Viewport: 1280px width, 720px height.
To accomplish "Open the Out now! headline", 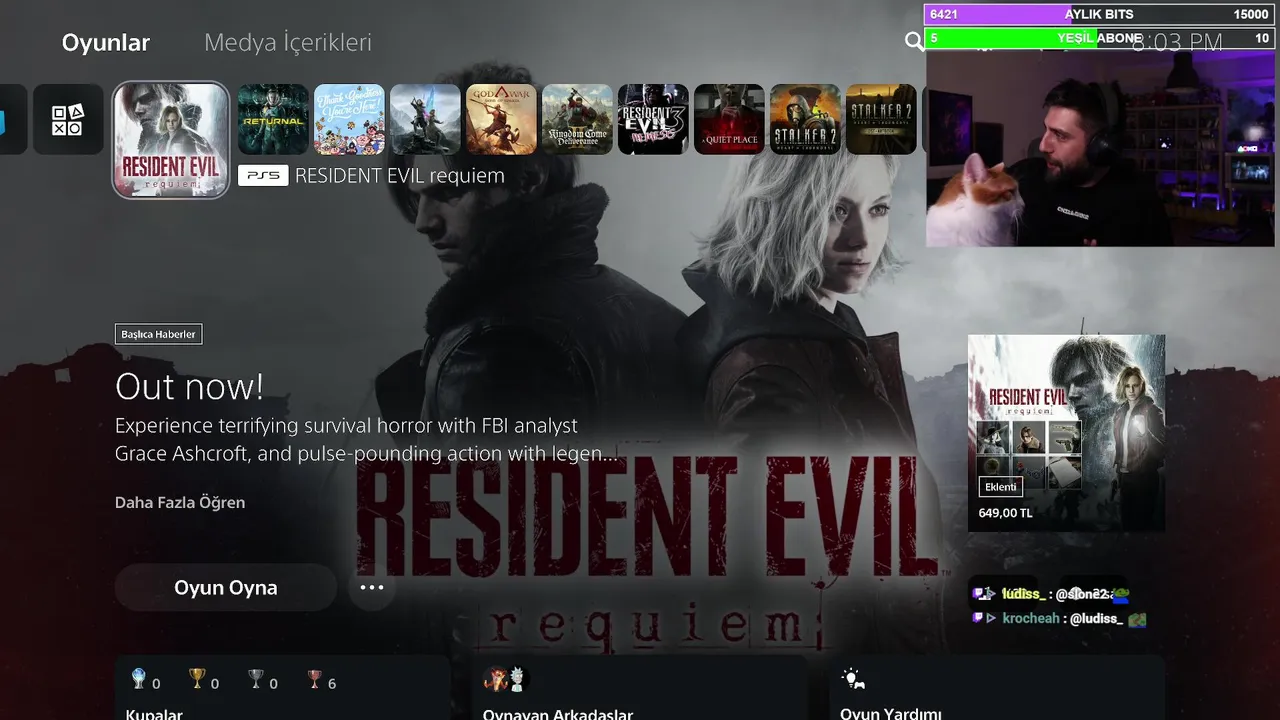I will [189, 386].
